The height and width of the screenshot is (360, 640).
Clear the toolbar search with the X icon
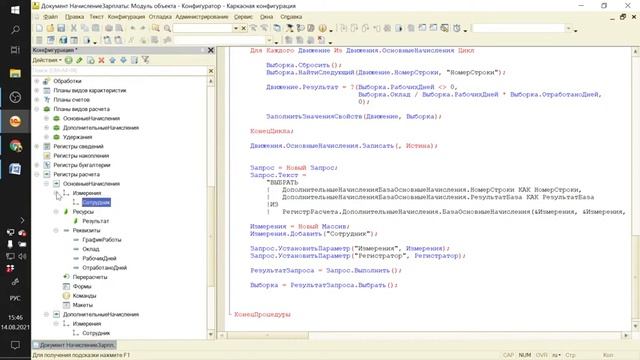(x=244, y=28)
